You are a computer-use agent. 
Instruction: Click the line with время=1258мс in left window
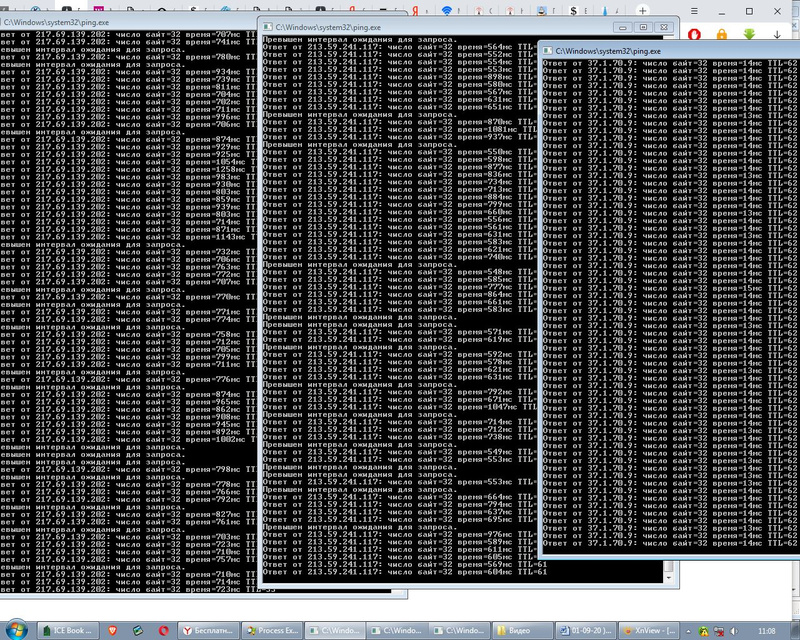click(x=127, y=169)
